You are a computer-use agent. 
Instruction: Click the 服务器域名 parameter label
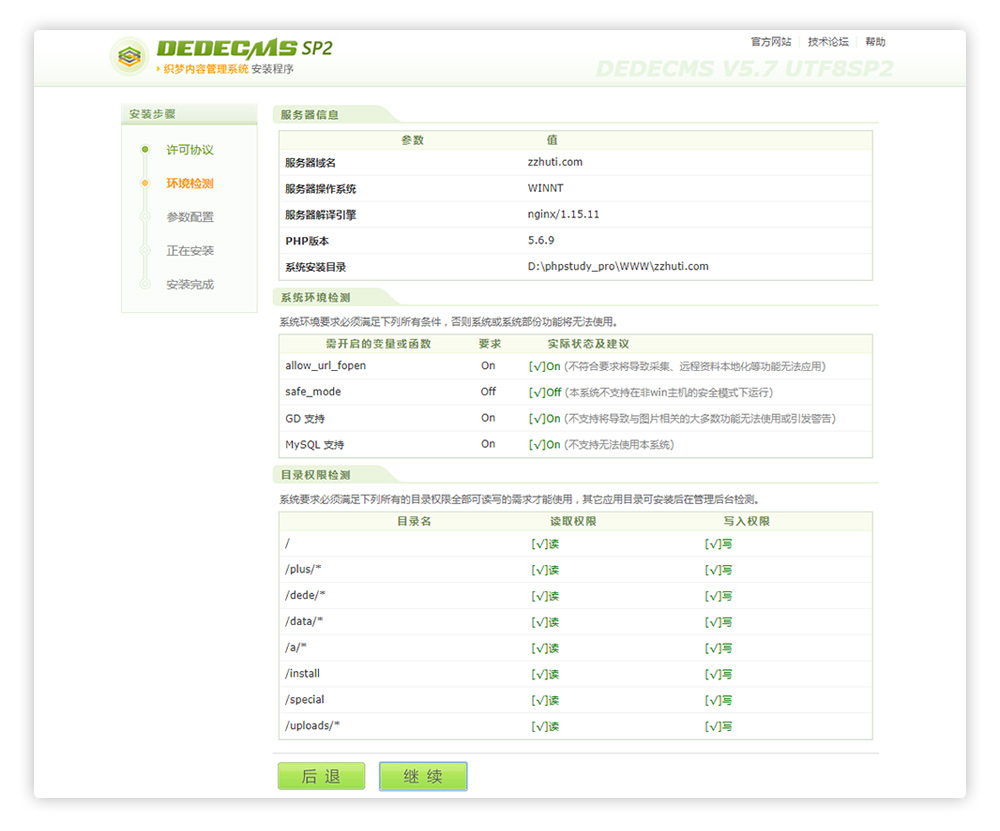(x=311, y=163)
